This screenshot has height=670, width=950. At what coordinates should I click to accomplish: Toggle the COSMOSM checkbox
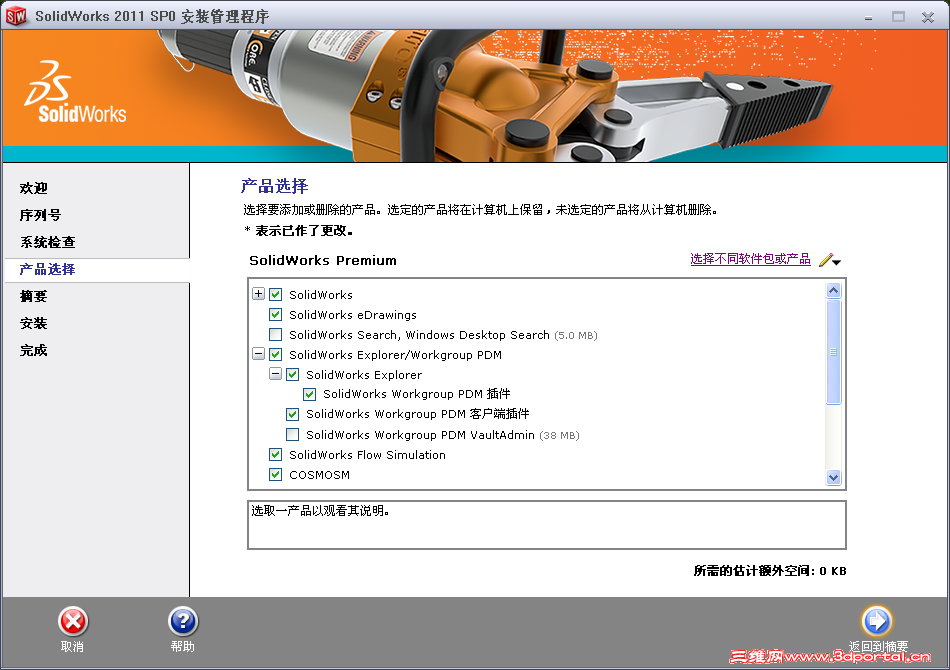(x=276, y=474)
